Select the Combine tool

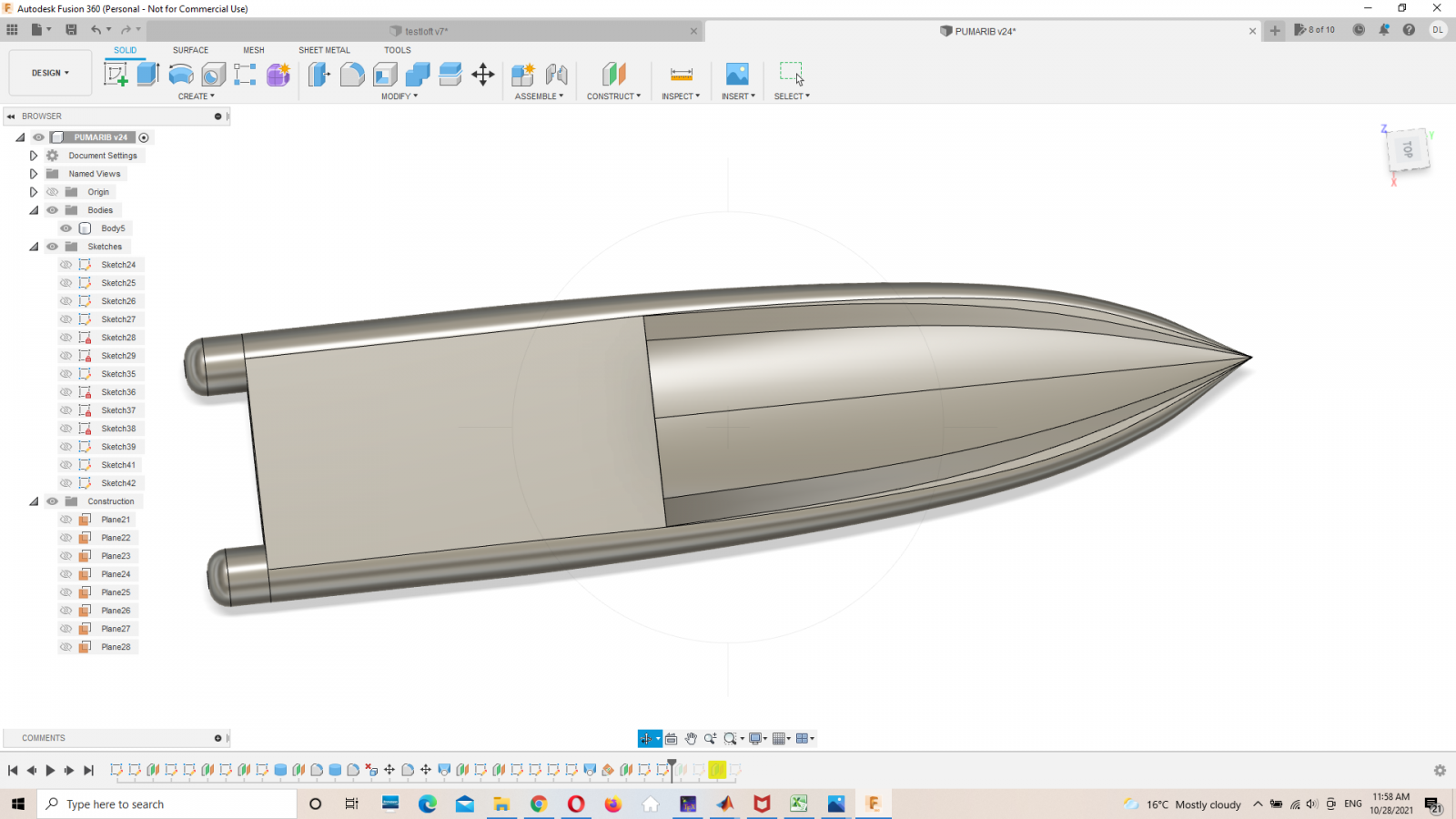[418, 75]
